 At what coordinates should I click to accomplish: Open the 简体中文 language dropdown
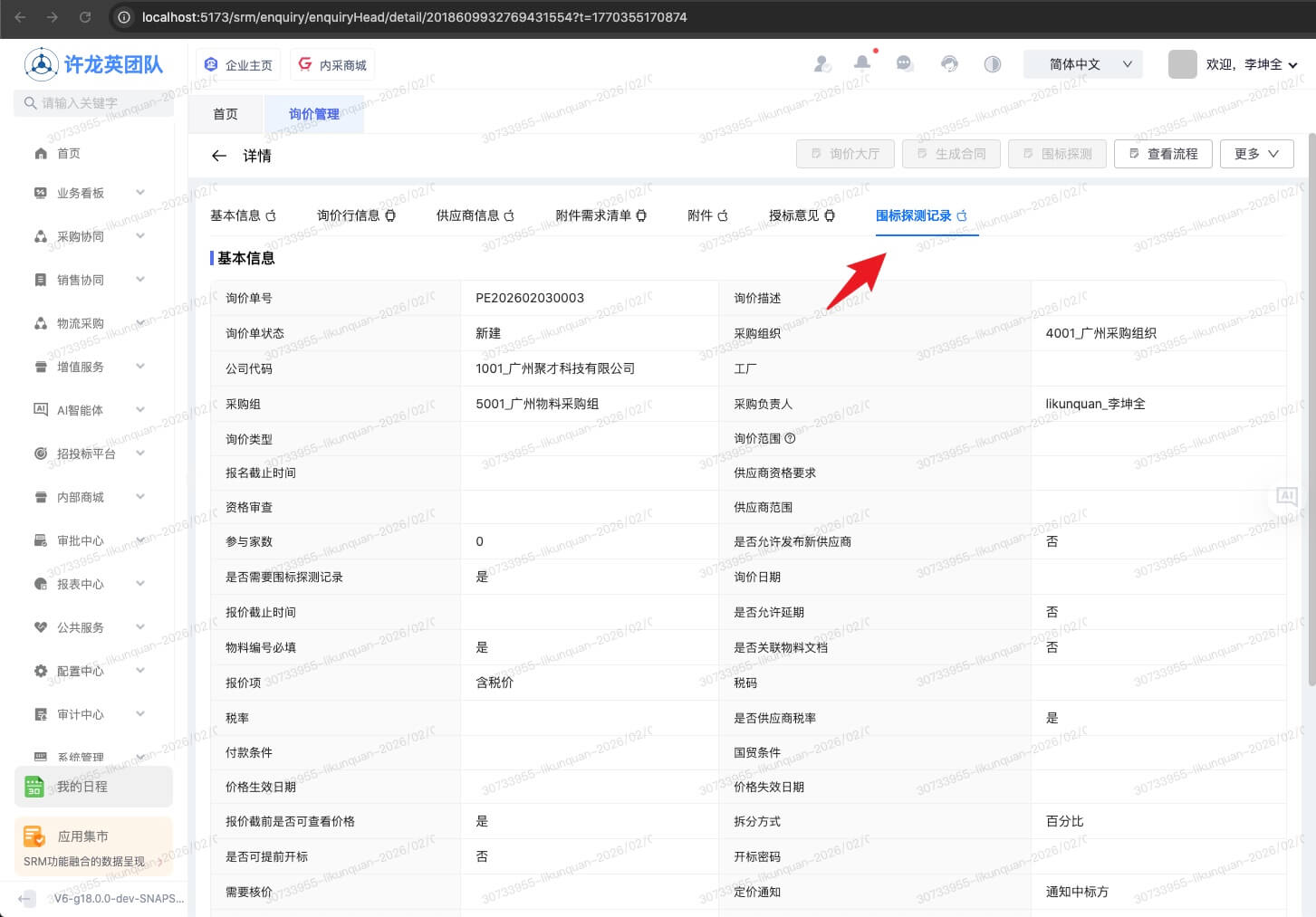(1082, 64)
